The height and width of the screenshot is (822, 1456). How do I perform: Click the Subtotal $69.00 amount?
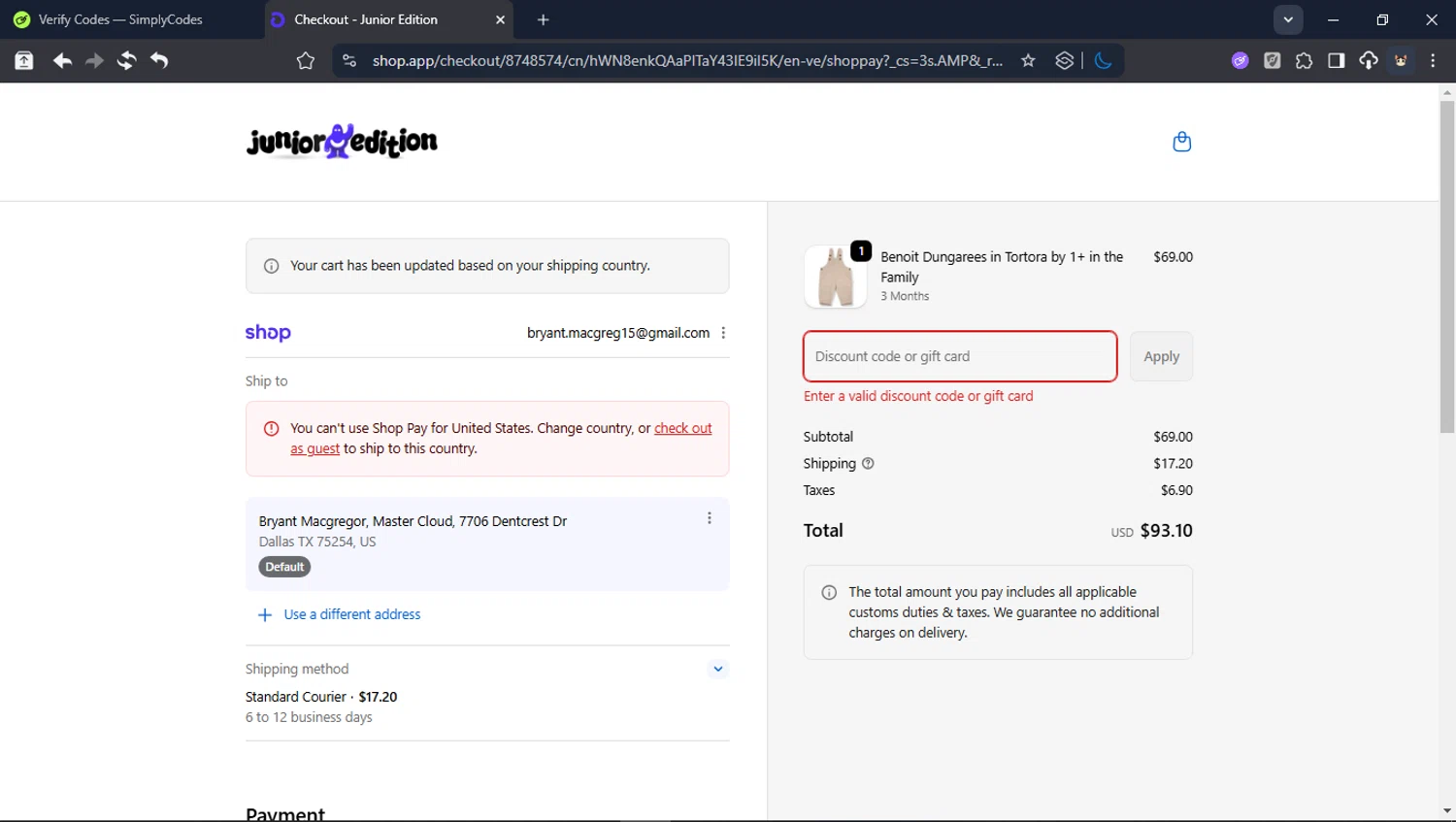pyautogui.click(x=1173, y=437)
